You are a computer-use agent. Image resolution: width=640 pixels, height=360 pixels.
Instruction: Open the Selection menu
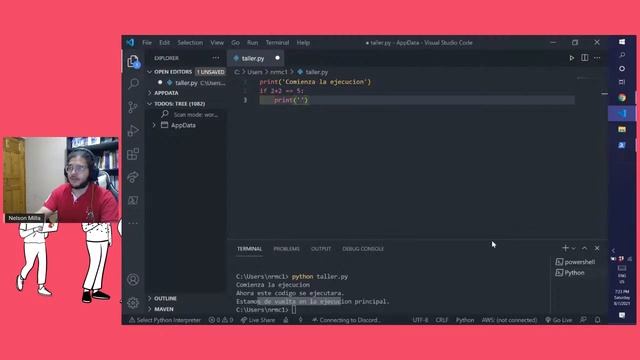[190, 42]
